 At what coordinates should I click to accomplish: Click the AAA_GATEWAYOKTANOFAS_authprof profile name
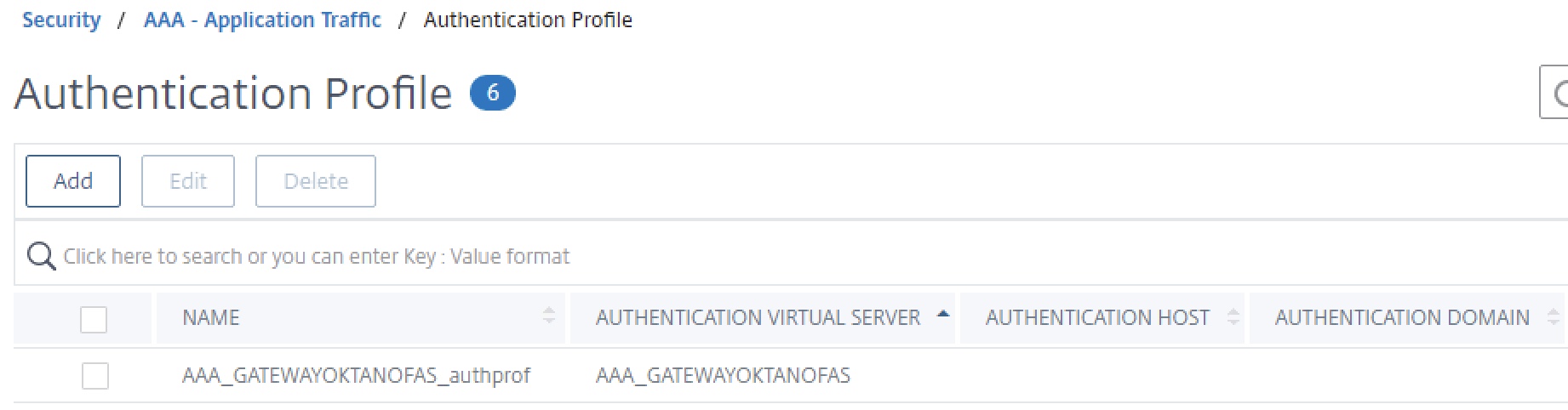(356, 375)
